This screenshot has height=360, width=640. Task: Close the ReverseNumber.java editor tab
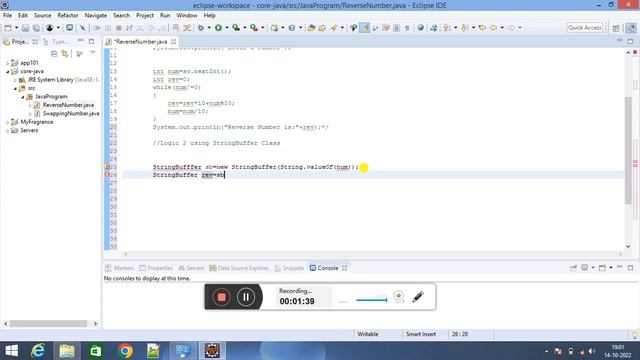coord(173,42)
